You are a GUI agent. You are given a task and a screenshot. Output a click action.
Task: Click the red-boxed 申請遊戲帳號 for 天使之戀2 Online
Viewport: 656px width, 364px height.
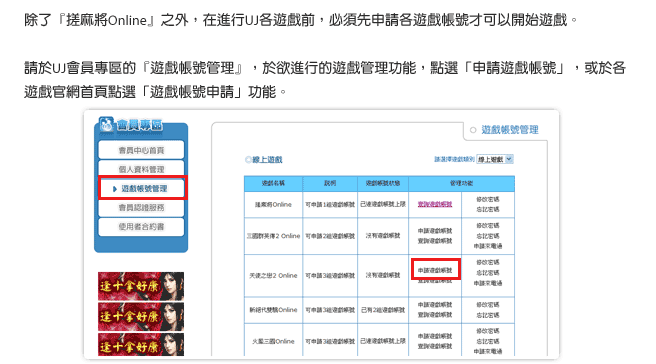pos(435,270)
